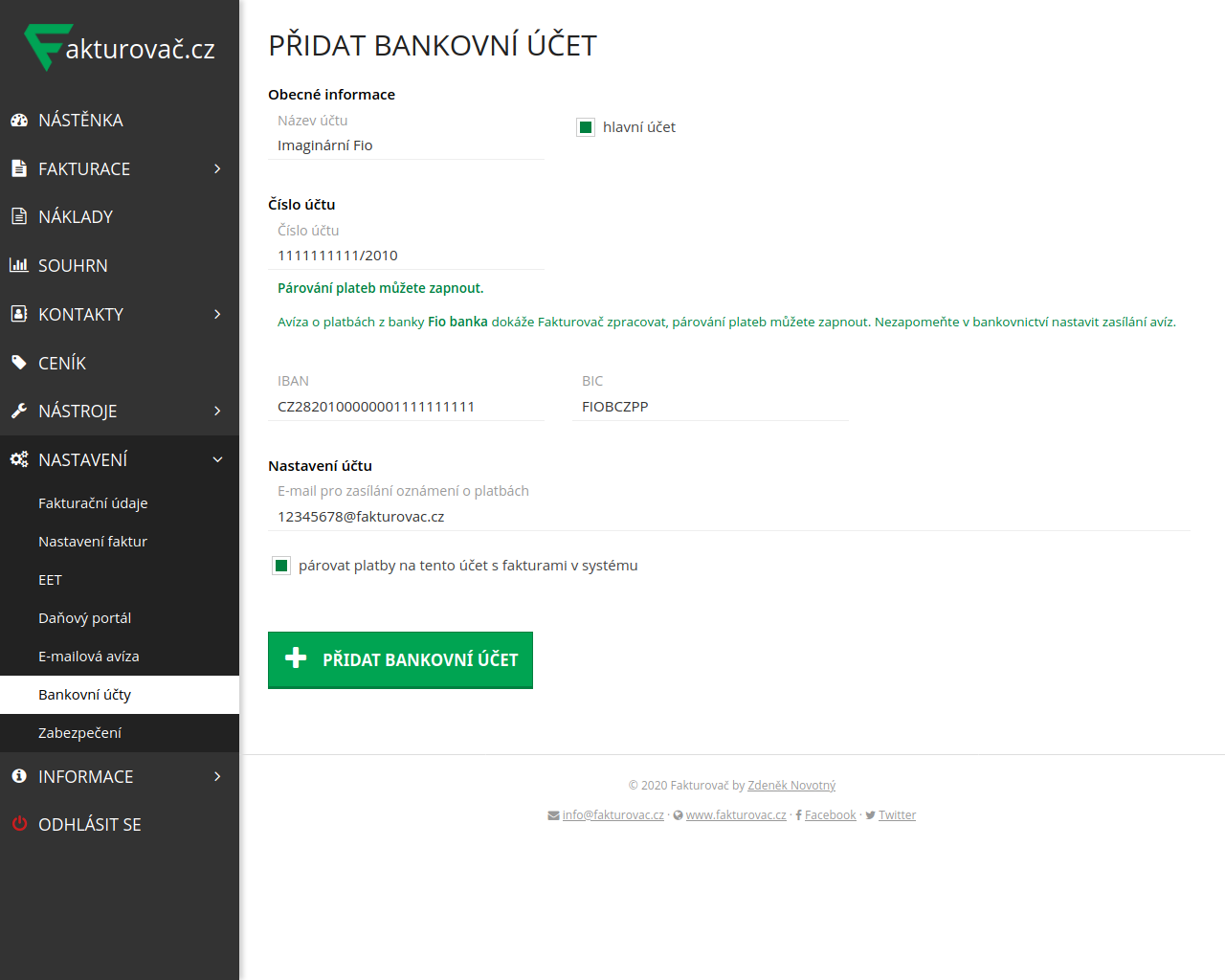This screenshot has width=1225, height=980.
Task: Click the Souhrn bar chart icon
Action: tap(19, 265)
